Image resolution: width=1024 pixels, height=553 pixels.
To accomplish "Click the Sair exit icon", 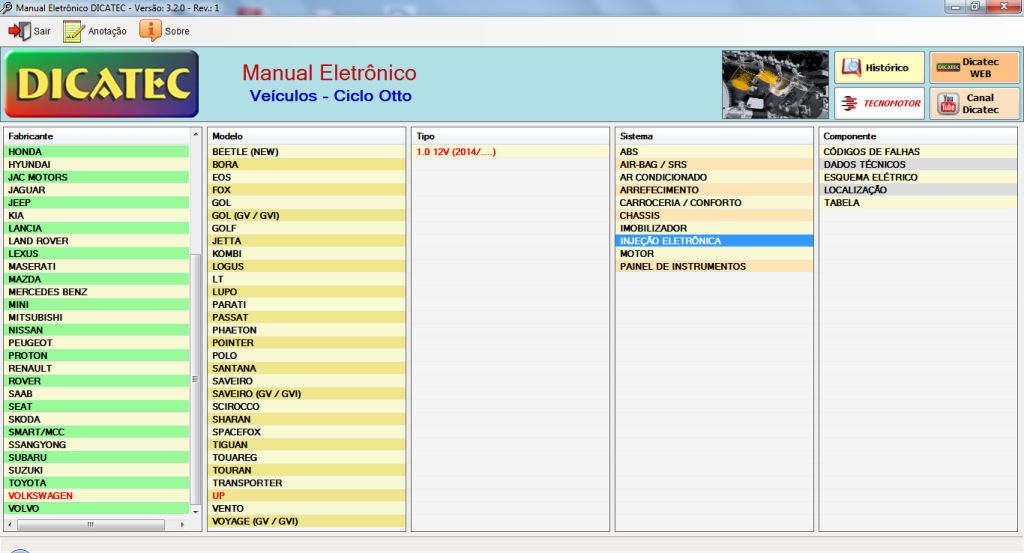I will [x=20, y=31].
